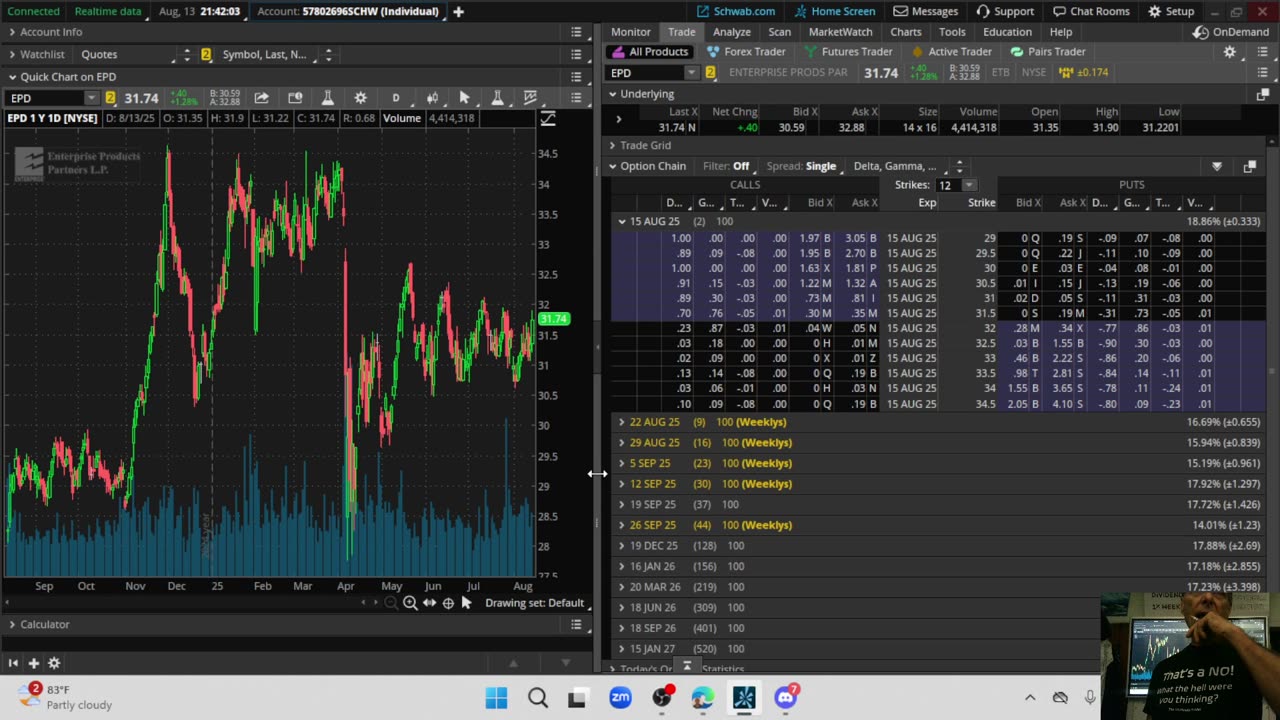Click the flask studies icon beside share icon
1280x720 pixels.
[327, 98]
